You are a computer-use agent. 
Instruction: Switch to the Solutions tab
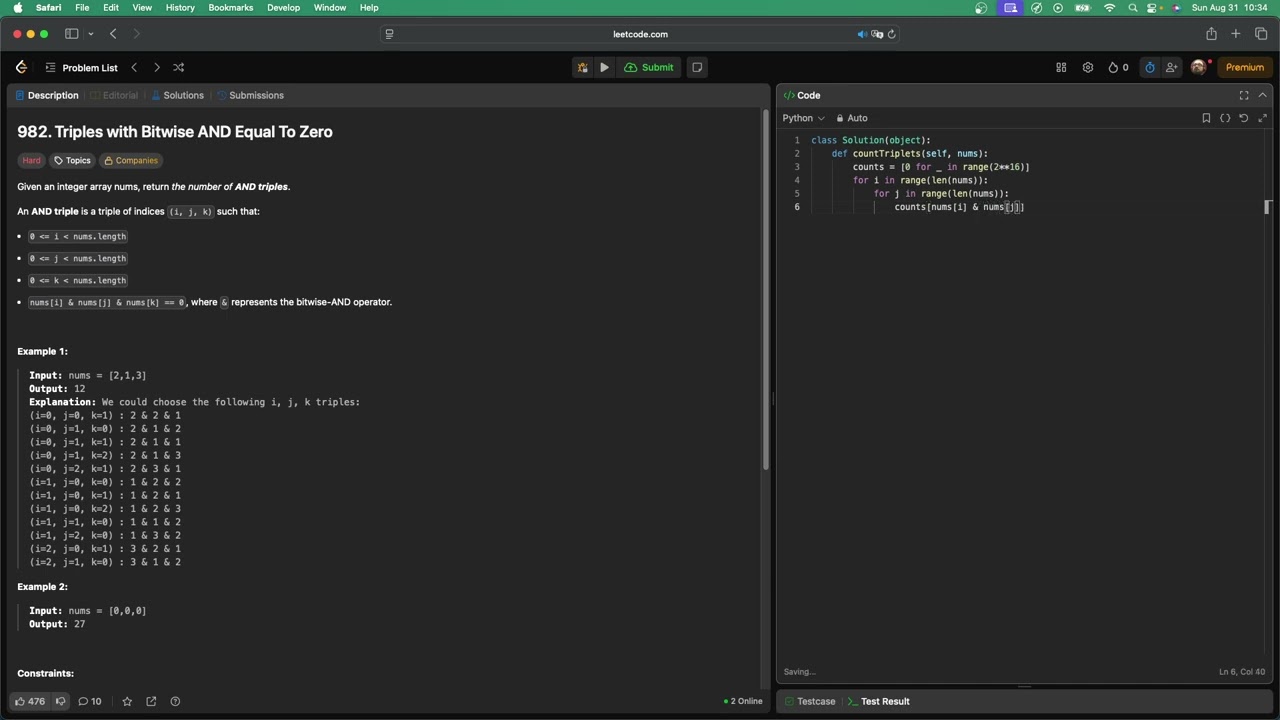(x=177, y=95)
